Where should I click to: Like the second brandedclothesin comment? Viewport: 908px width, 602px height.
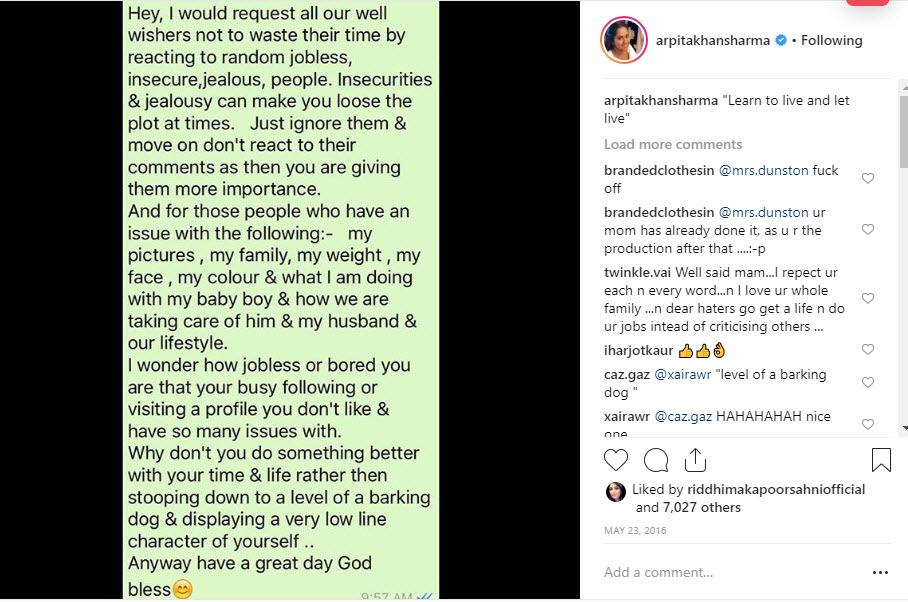pos(868,230)
